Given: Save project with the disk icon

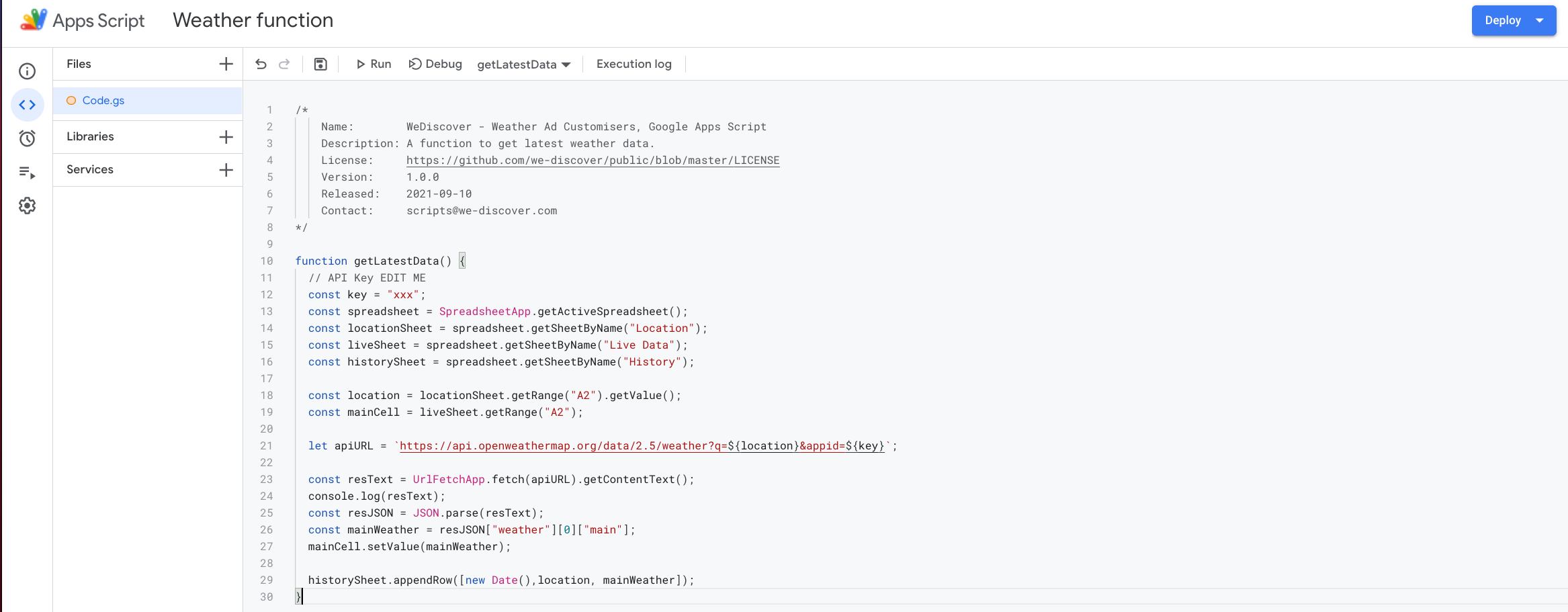Looking at the screenshot, I should pos(320,64).
